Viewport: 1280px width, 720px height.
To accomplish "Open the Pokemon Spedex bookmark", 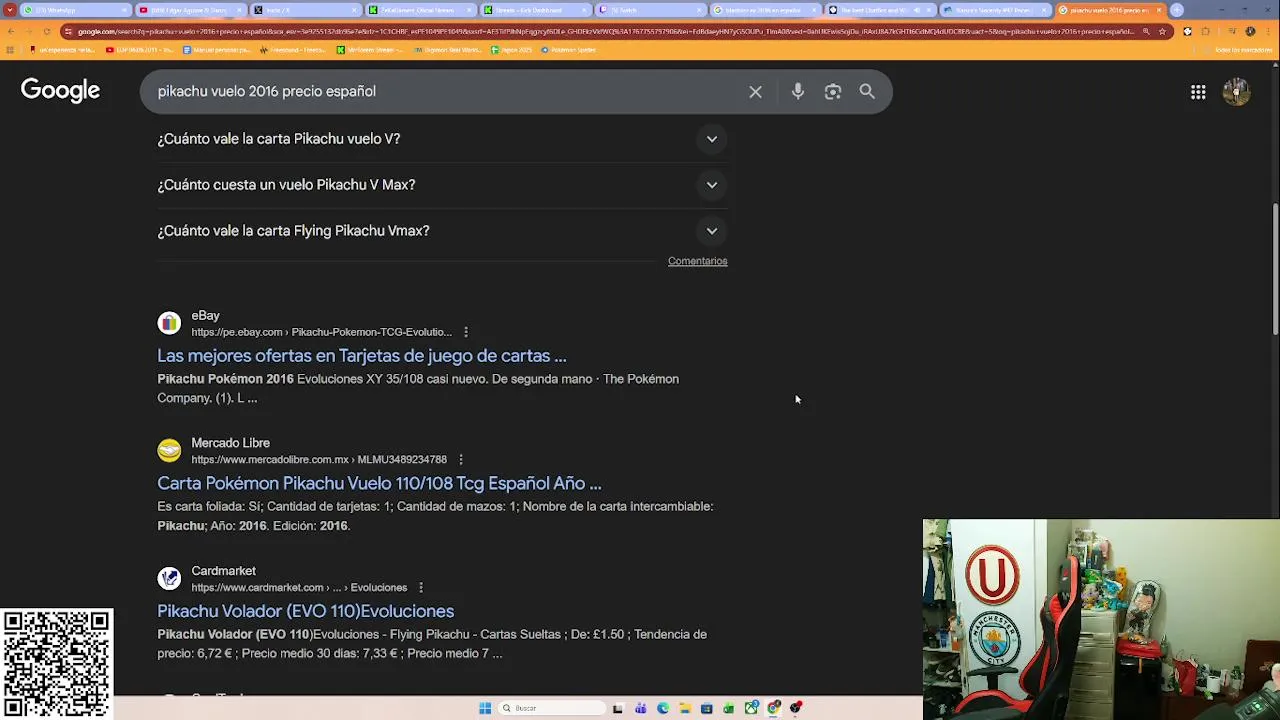I will pyautogui.click(x=568, y=50).
